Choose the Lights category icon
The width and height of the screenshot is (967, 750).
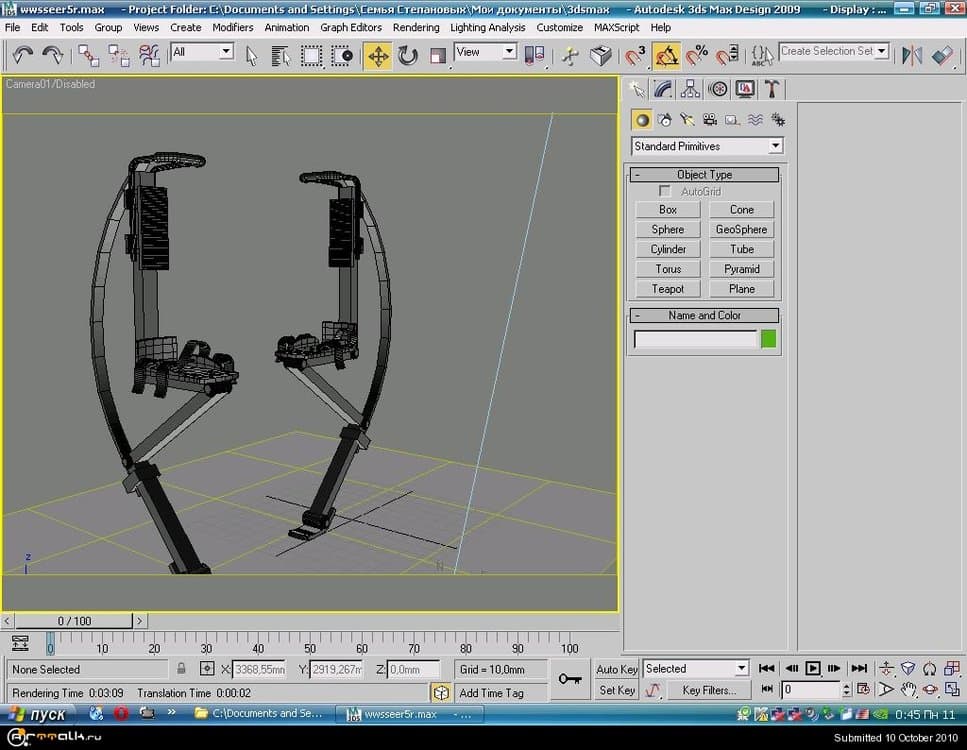coord(687,120)
